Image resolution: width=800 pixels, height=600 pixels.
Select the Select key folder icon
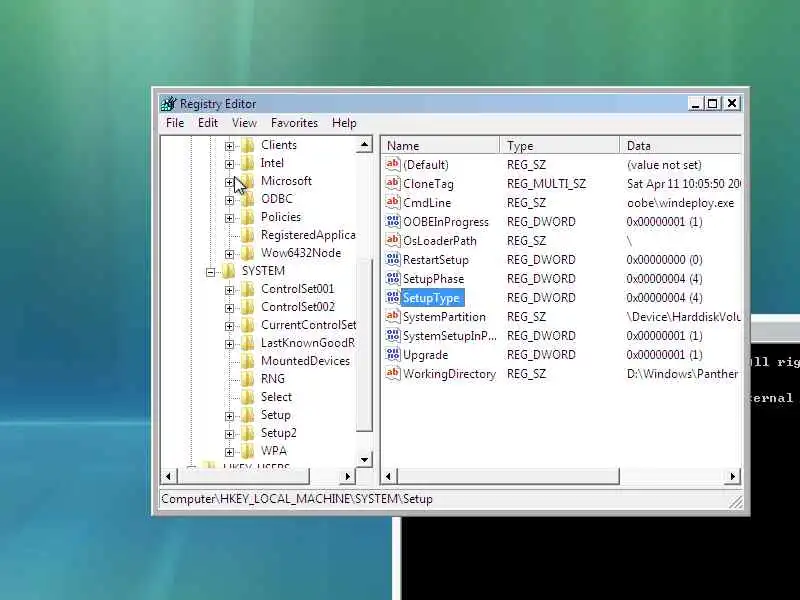click(248, 397)
